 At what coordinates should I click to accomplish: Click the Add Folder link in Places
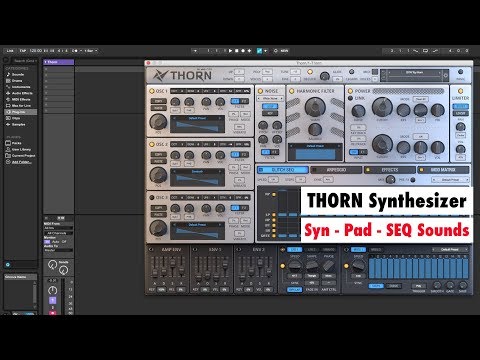pos(22,162)
